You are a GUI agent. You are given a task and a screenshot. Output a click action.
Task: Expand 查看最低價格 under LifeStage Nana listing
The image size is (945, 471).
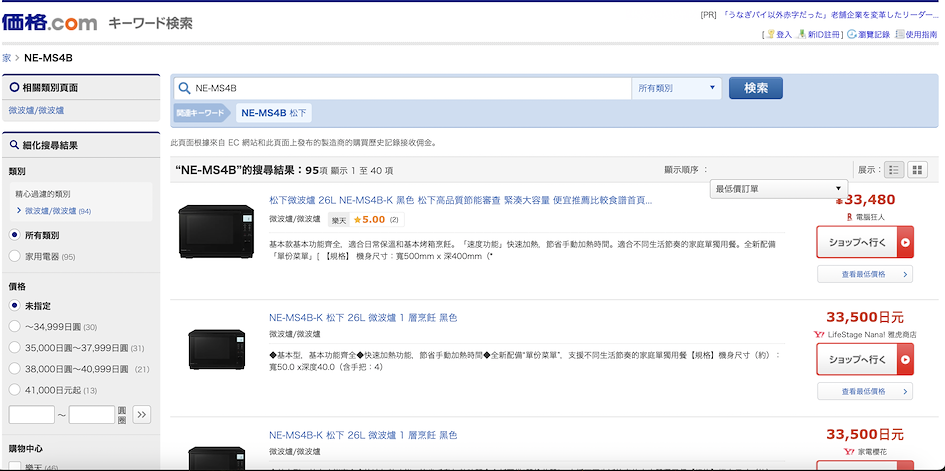[x=865, y=391]
